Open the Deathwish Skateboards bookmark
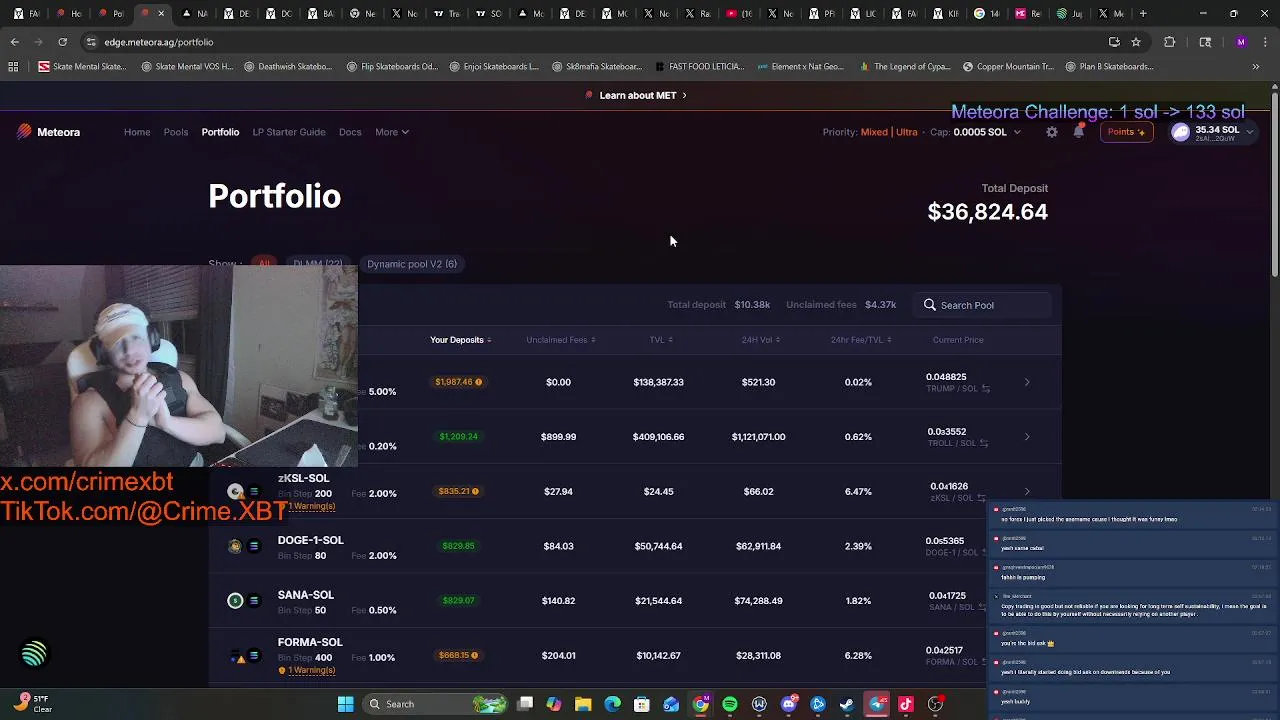This screenshot has height=720, width=1280. tap(287, 67)
